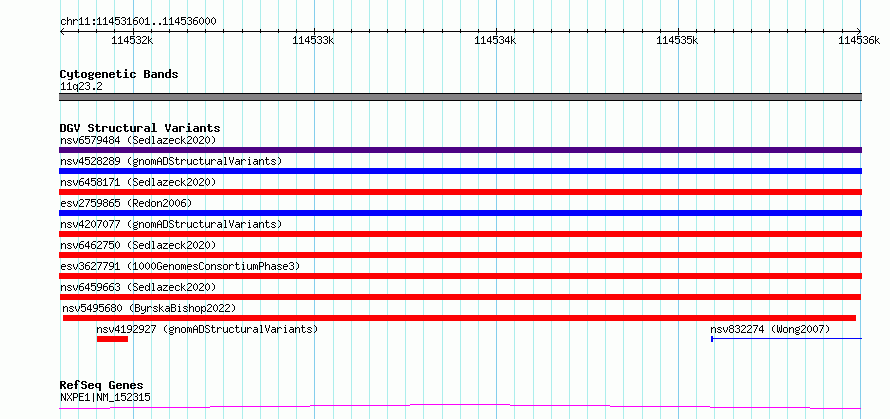Select the short red nsv4192927 variant bar
Image resolution: width=890 pixels, height=419 pixels.
click(112, 339)
